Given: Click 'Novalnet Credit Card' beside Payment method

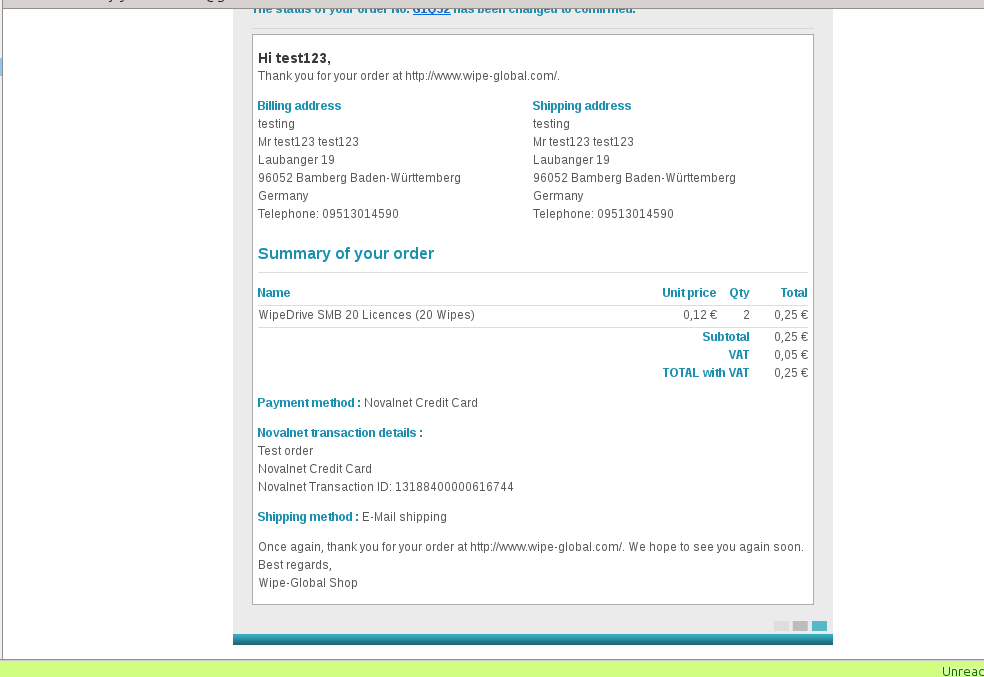Looking at the screenshot, I should [x=420, y=403].
